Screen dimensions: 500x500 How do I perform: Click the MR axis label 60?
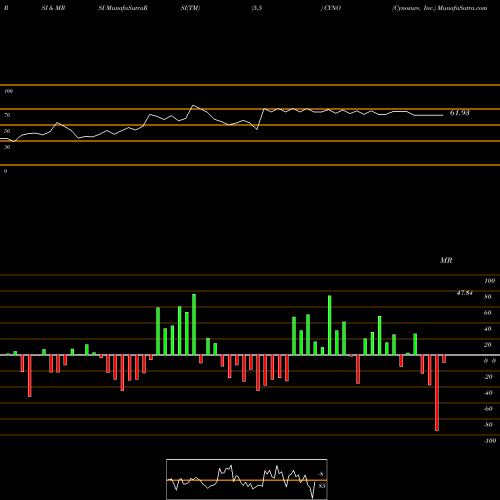488,313
